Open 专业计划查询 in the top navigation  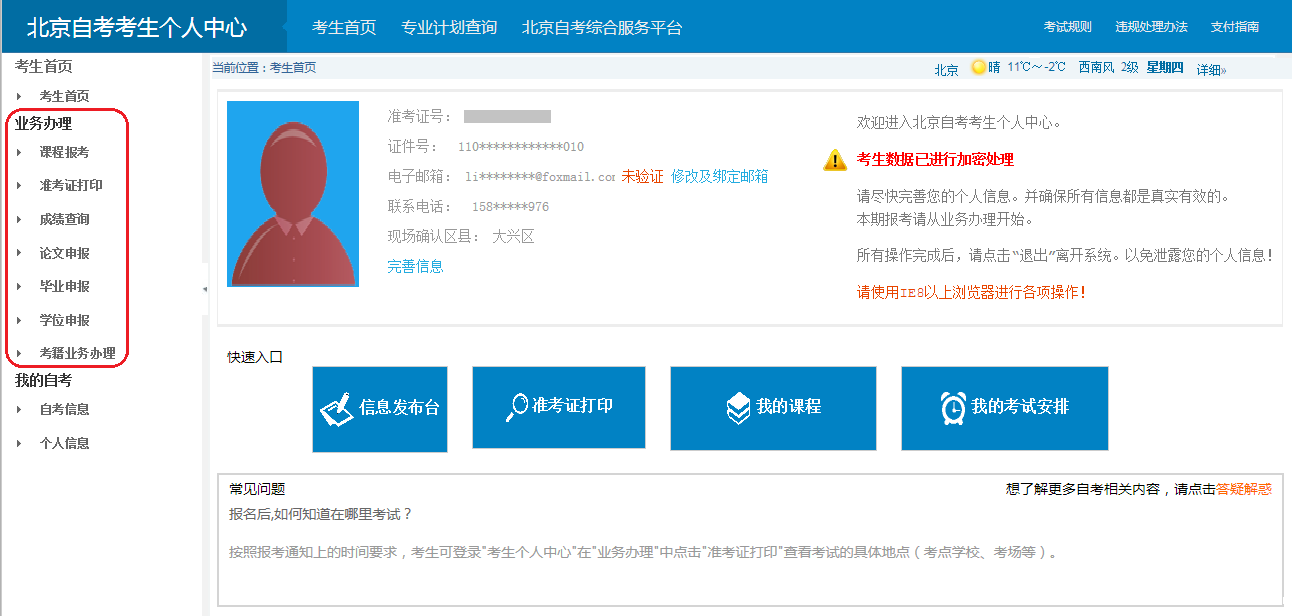click(x=449, y=27)
